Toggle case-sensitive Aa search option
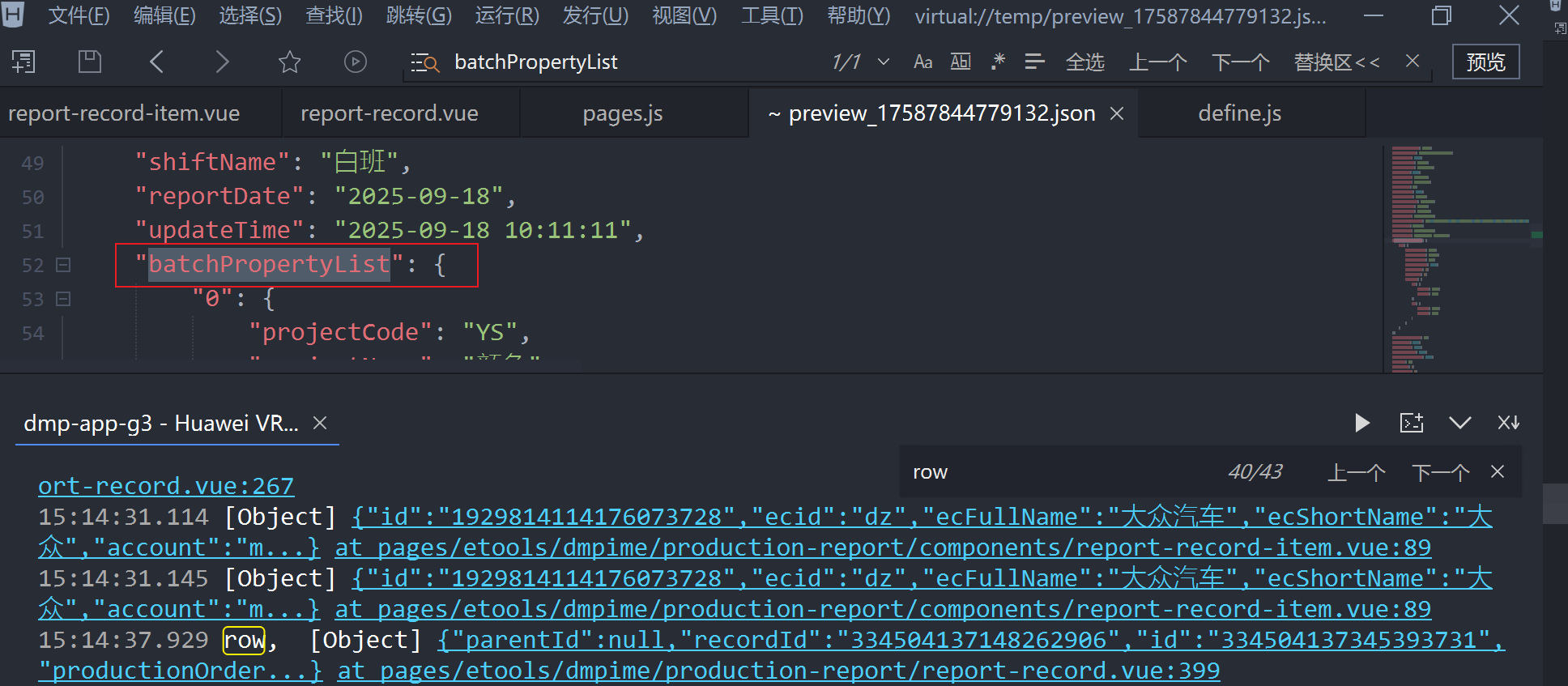Screen dimensions: 1568x686 point(922,62)
